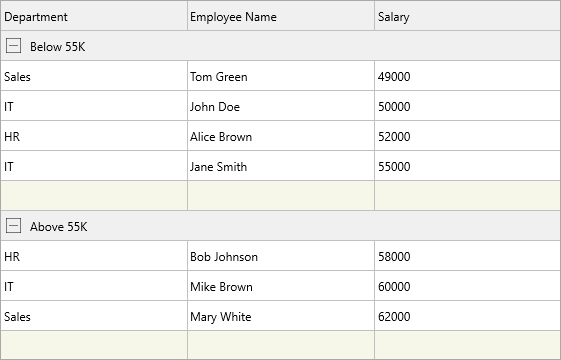The width and height of the screenshot is (561, 360).
Task: Click the Above 55K group label
Action: 59,227
